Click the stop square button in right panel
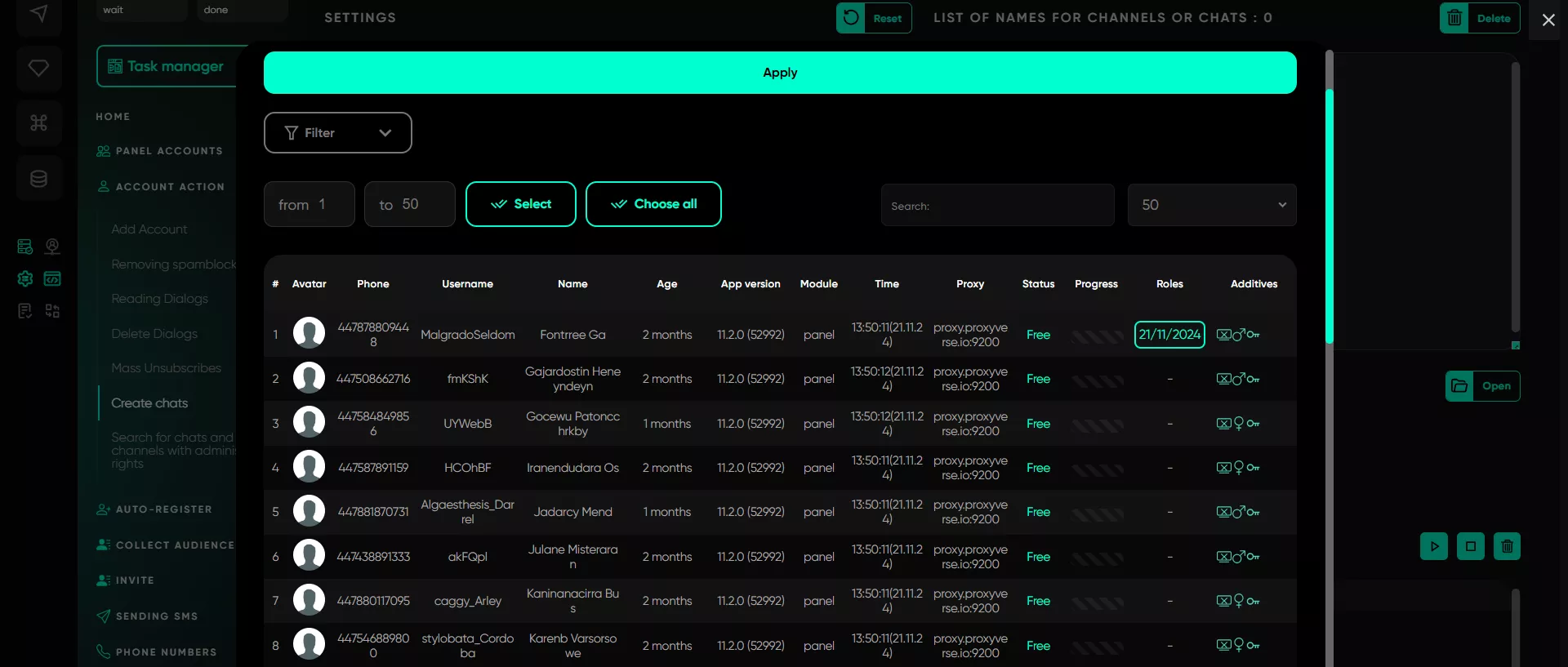 pos(1471,546)
